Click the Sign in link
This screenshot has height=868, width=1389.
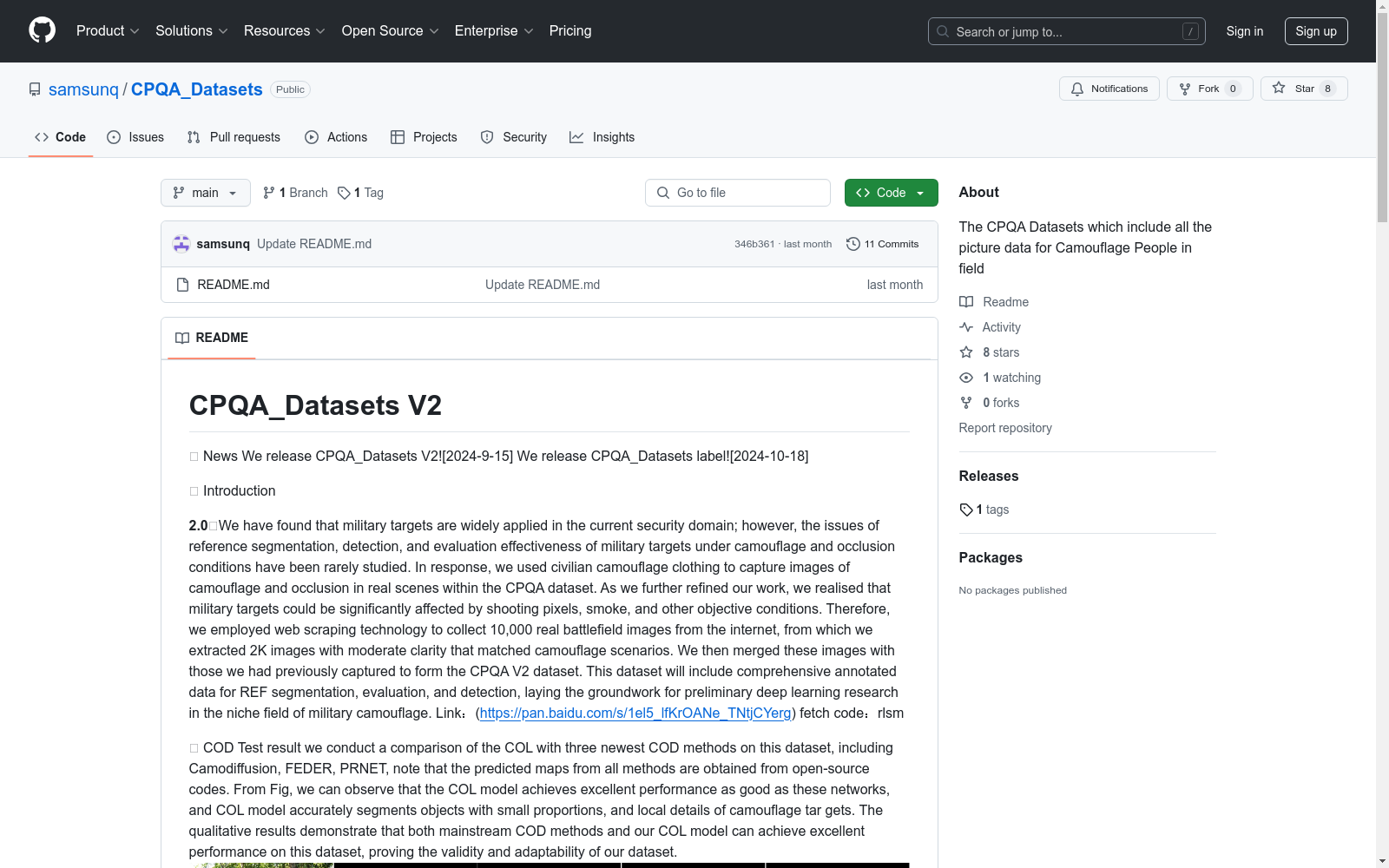click(x=1245, y=31)
